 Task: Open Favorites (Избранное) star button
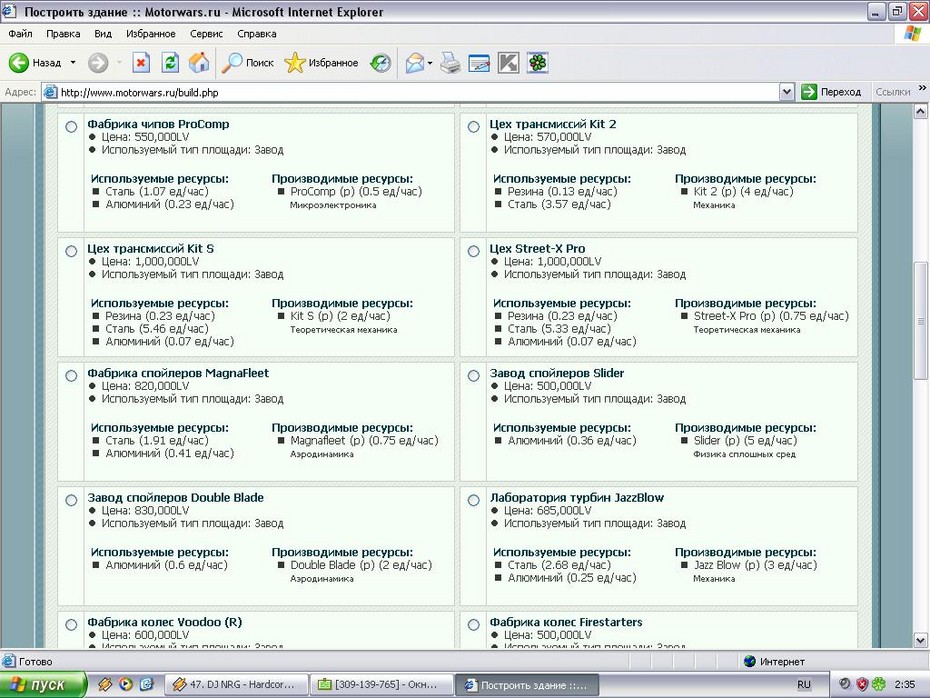(321, 62)
